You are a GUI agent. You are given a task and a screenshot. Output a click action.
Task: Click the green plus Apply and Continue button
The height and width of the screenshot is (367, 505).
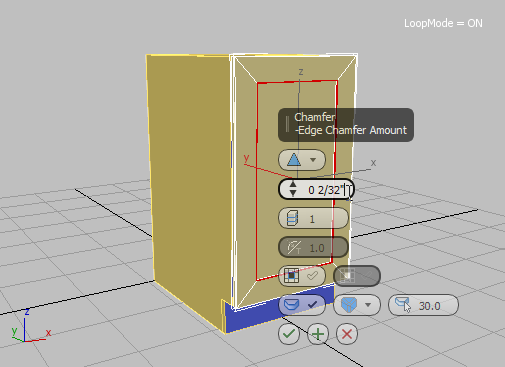(x=318, y=334)
